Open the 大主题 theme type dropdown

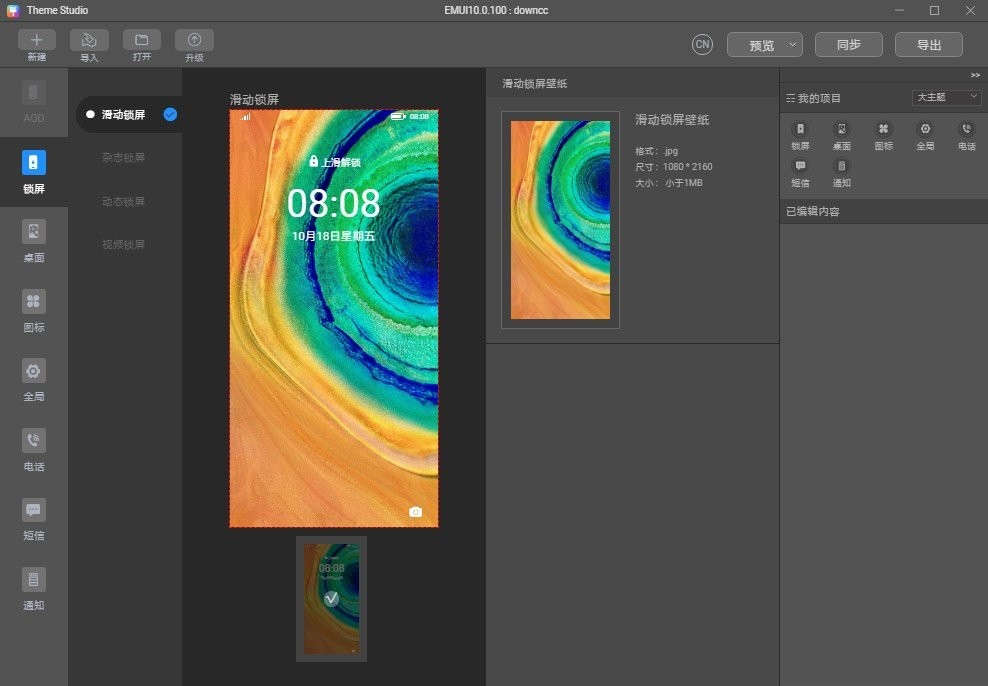[x=947, y=97]
